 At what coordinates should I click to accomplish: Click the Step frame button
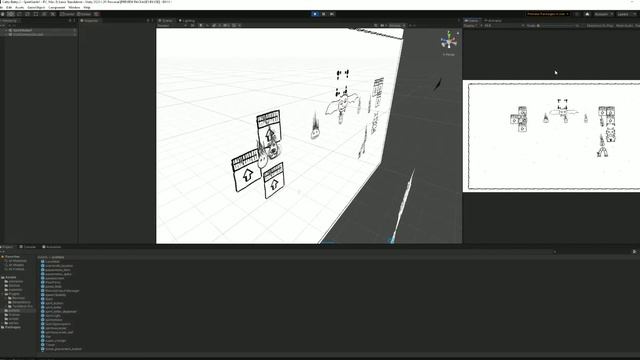coord(332,14)
